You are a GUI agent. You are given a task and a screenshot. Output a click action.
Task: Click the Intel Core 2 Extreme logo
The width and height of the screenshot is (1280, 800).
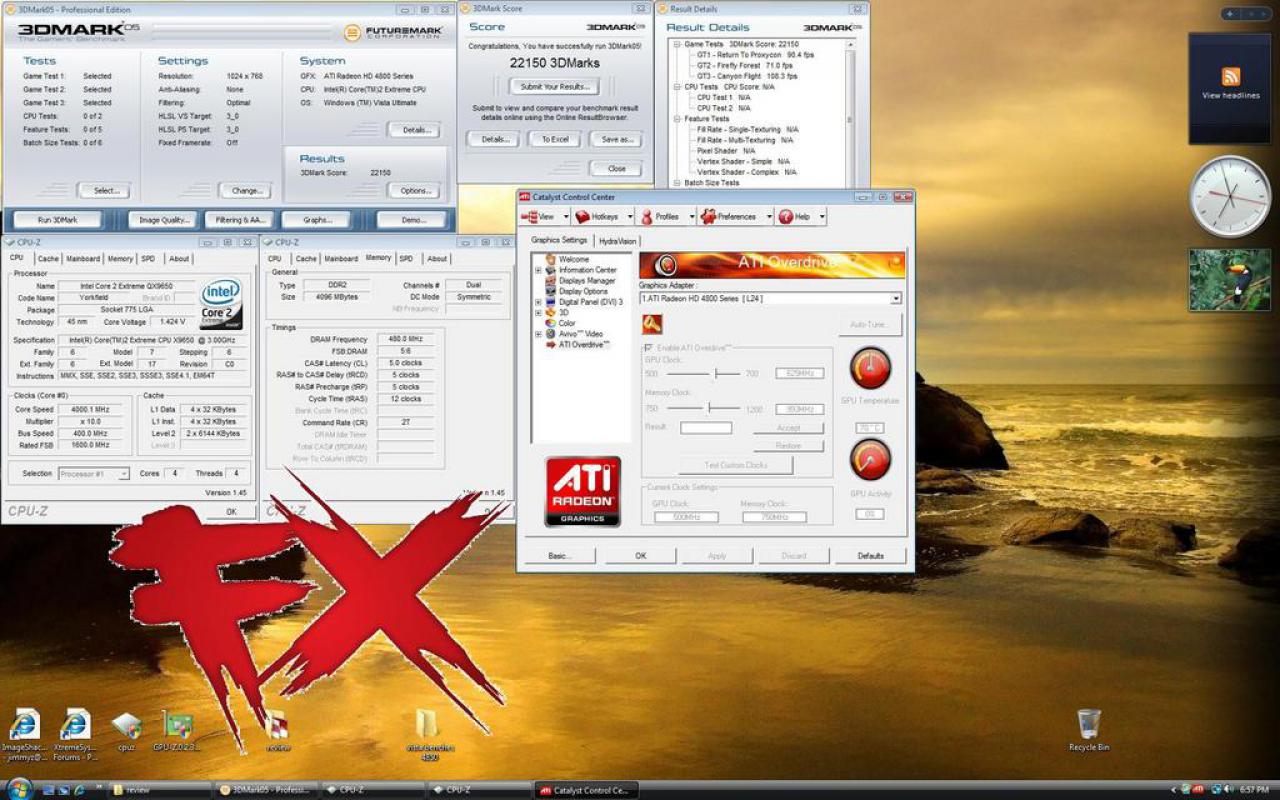221,305
